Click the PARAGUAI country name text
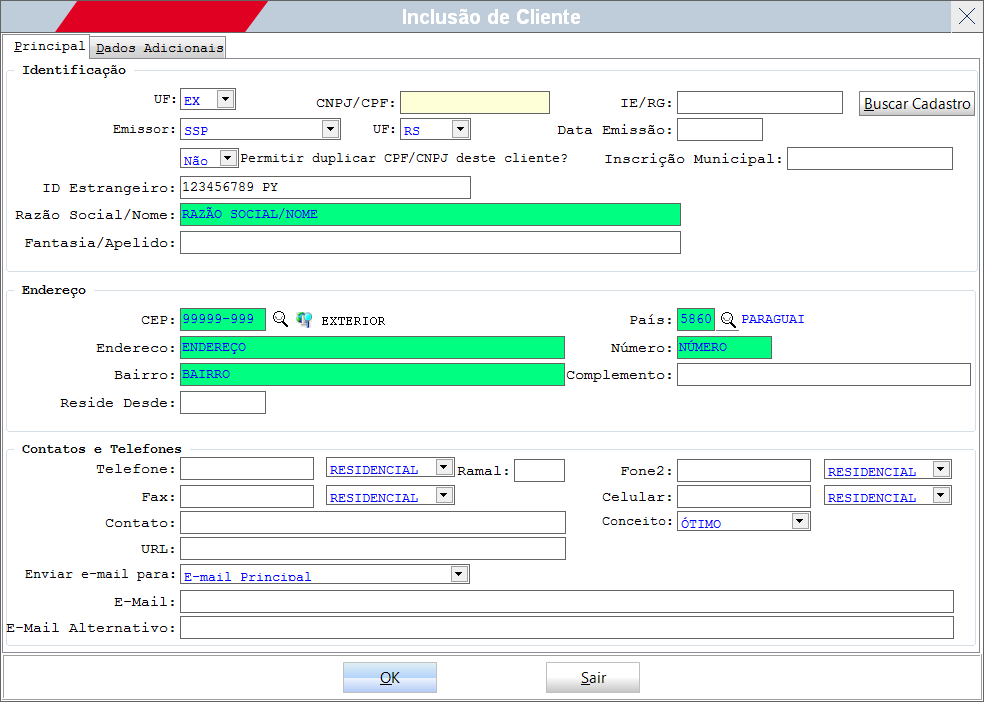The height and width of the screenshot is (702, 984). [x=773, y=319]
